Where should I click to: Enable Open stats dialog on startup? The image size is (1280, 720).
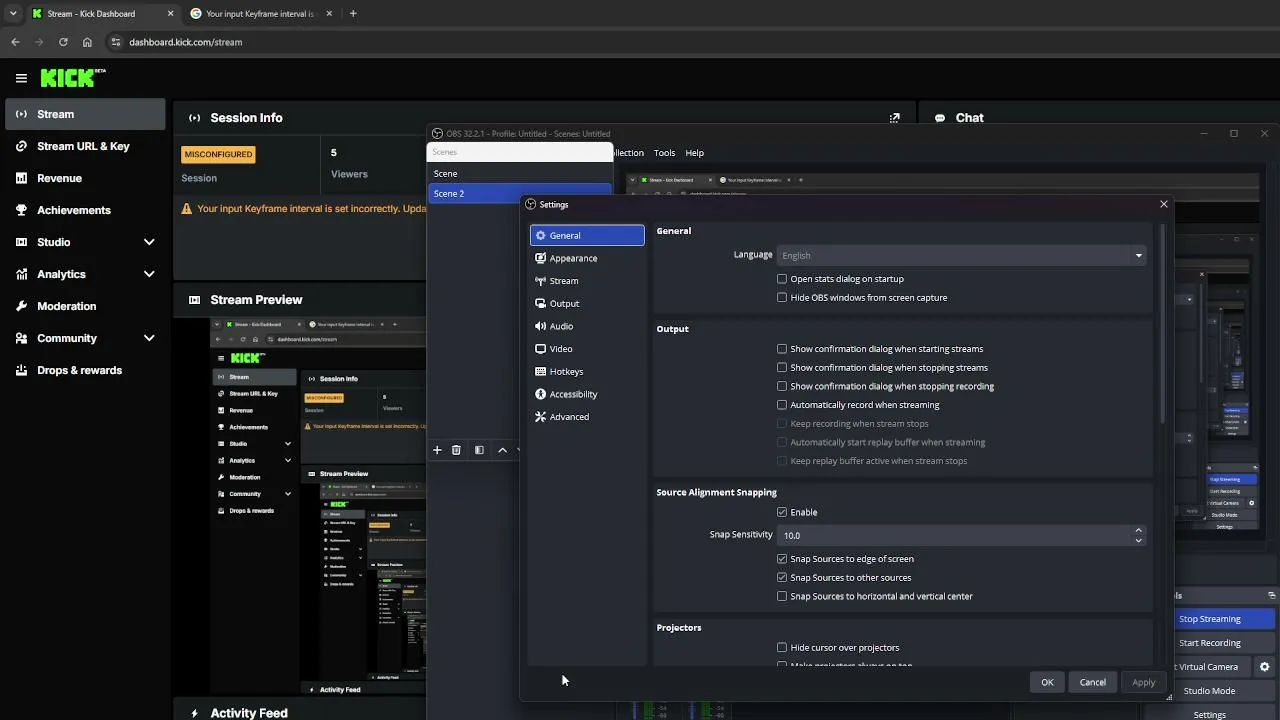(782, 279)
